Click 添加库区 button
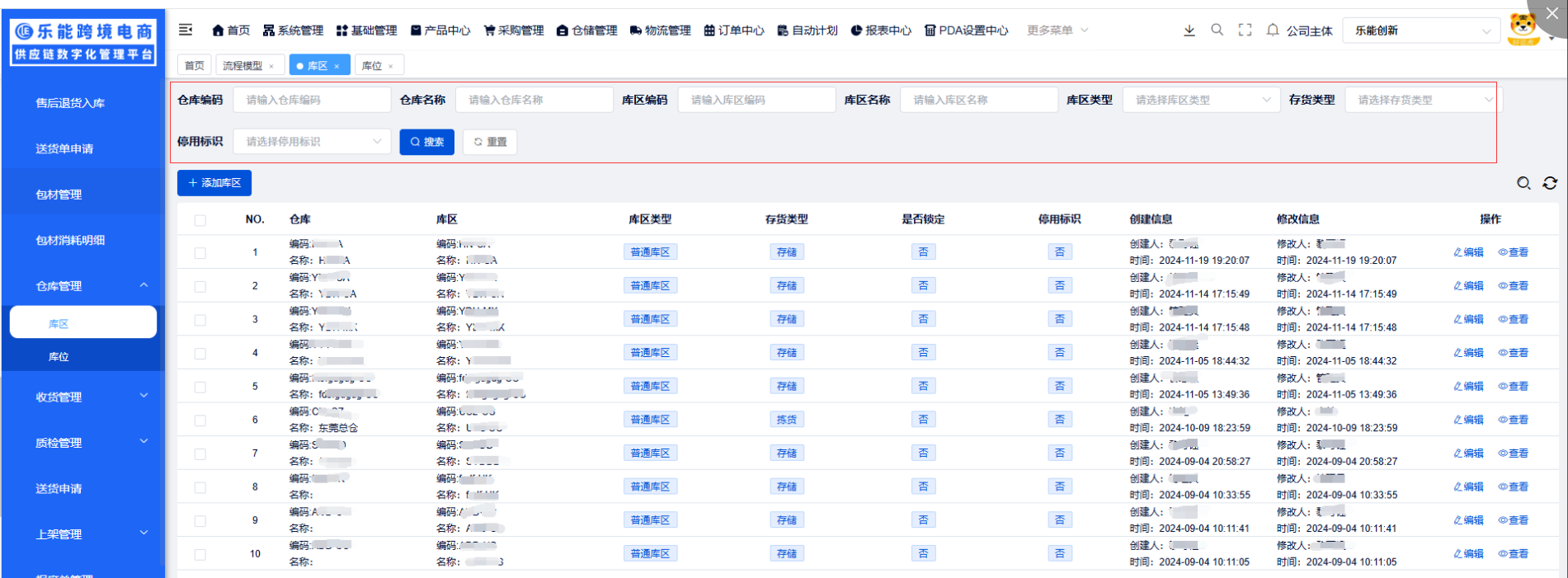 (x=214, y=183)
